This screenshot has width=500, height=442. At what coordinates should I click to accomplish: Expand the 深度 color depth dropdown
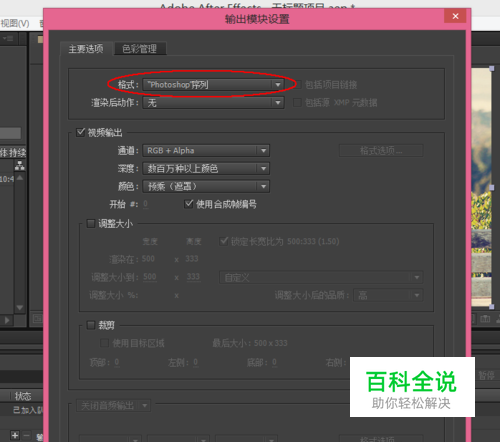tap(206, 169)
